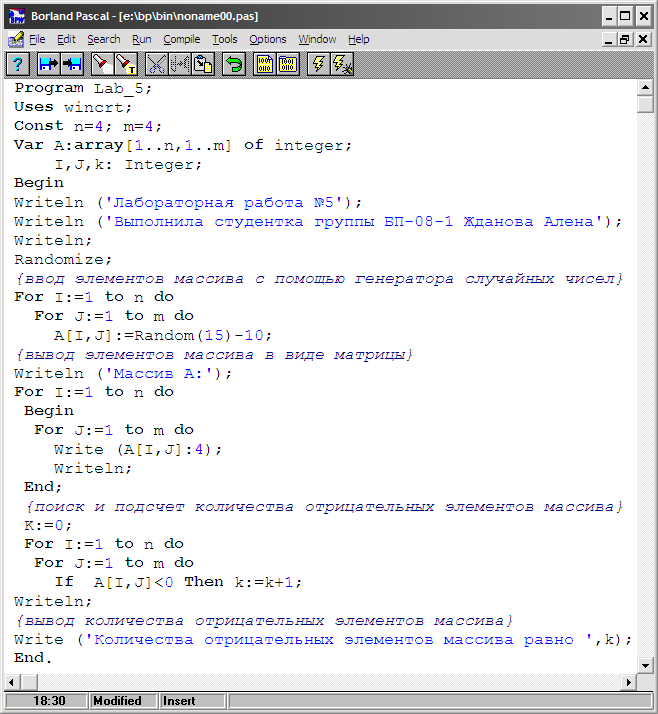
Task: Click the grayed Copy toolbar icon
Action: pyautogui.click(x=180, y=64)
